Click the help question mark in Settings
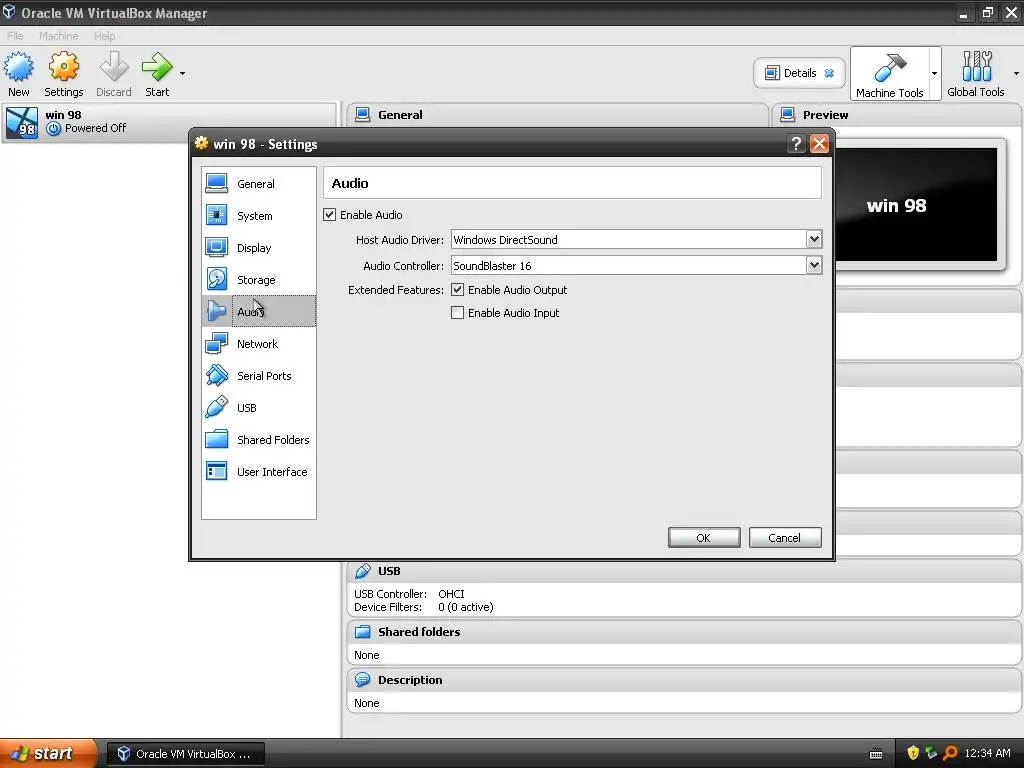Screen dimensions: 1024x768 (796, 144)
